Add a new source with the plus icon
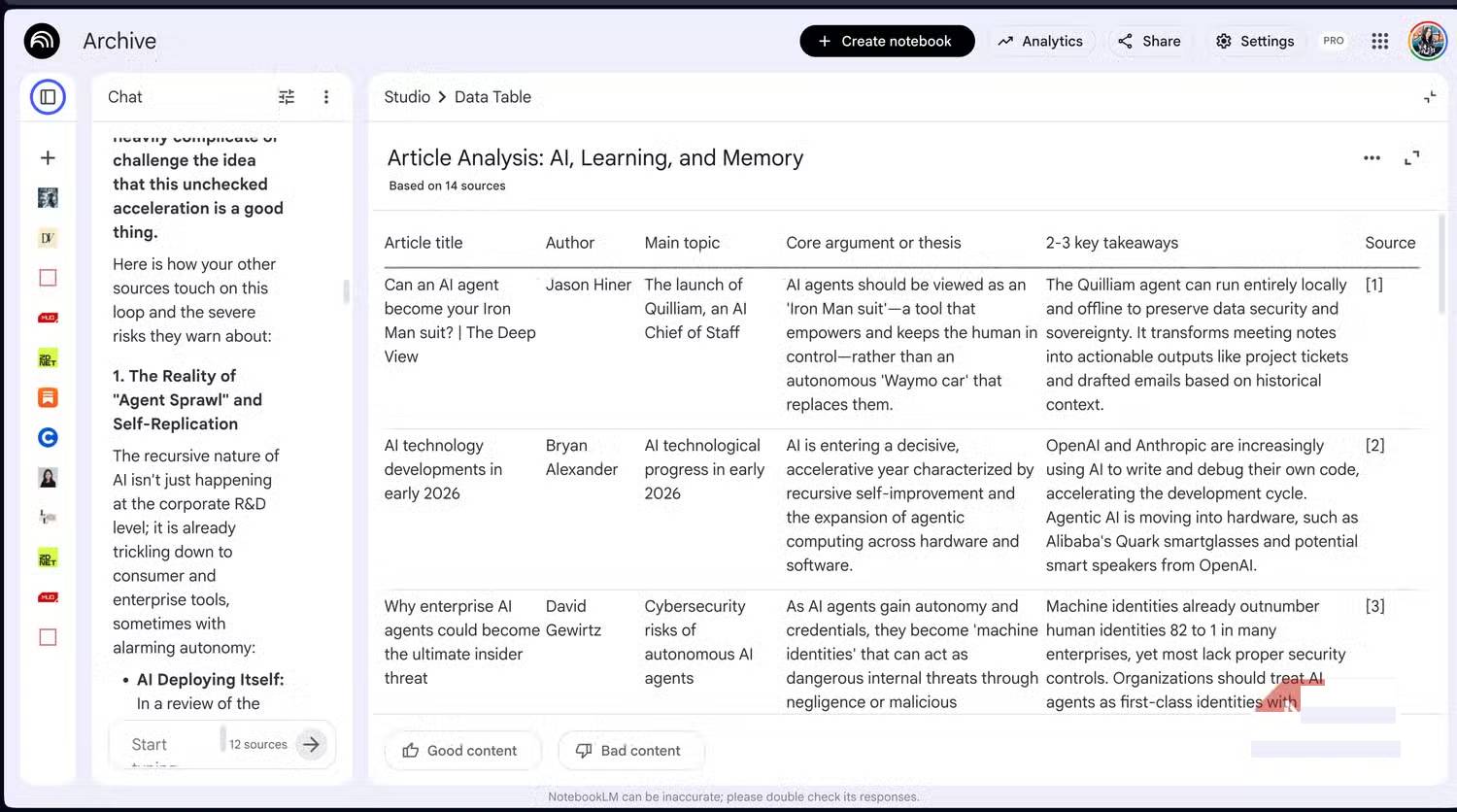Image resolution: width=1457 pixels, height=812 pixels. tap(47, 156)
